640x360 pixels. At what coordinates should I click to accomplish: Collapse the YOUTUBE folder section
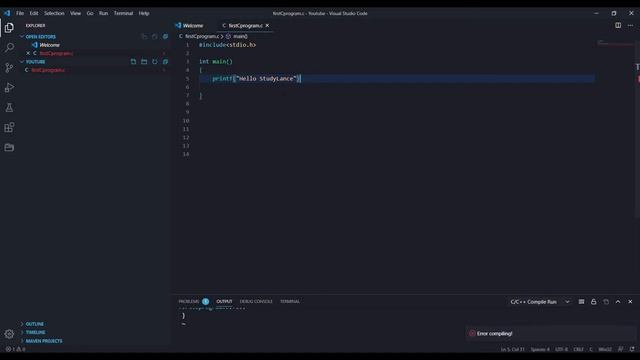(22, 62)
